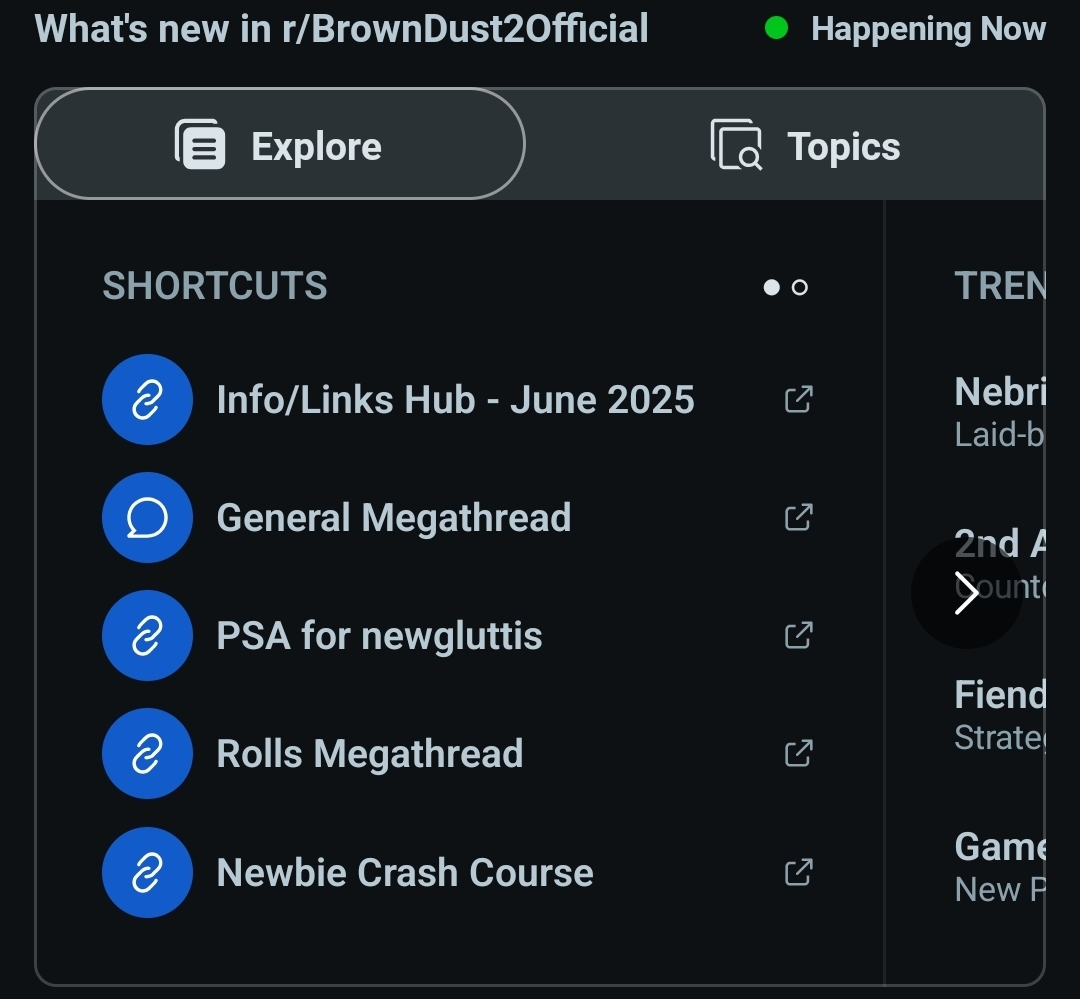Click the Happening Now indicator

pyautogui.click(x=905, y=29)
